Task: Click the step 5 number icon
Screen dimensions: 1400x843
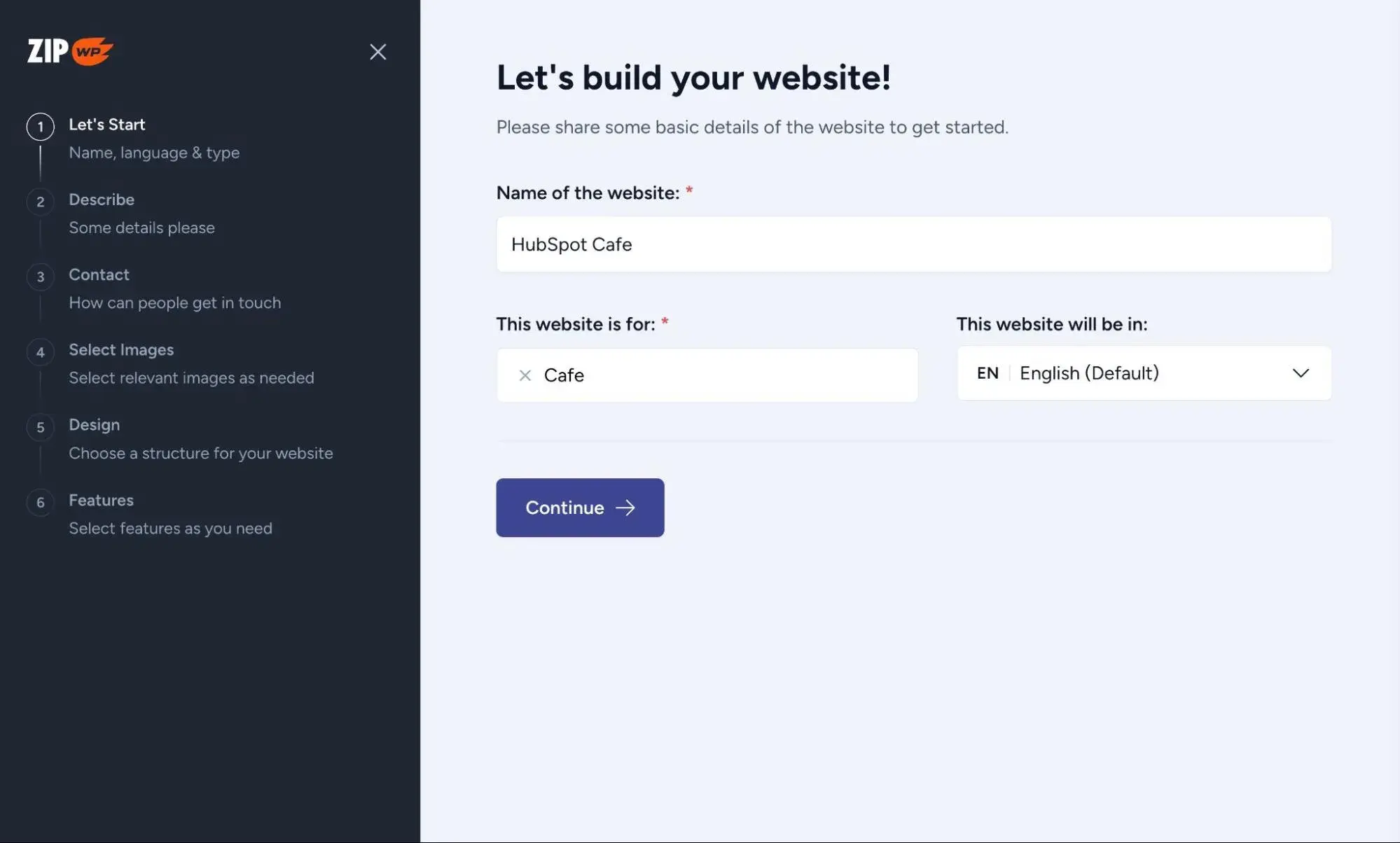Action: pos(41,427)
